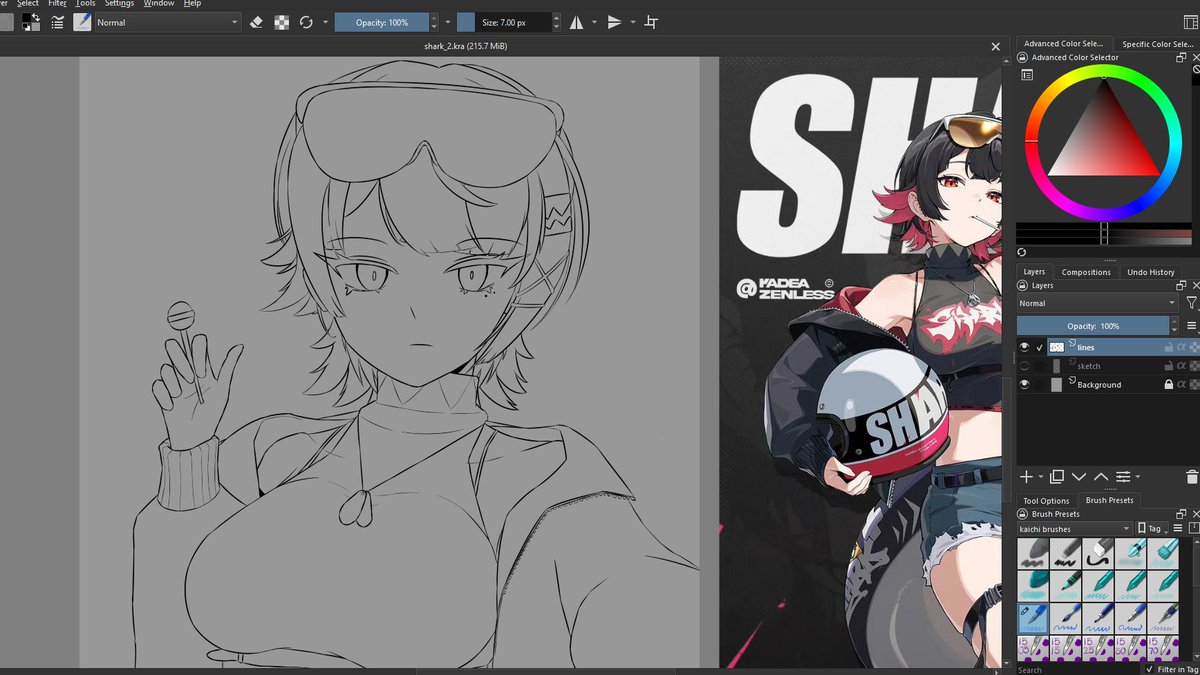Move layer up with the up arrow
This screenshot has height=675, width=1200.
1101,477
